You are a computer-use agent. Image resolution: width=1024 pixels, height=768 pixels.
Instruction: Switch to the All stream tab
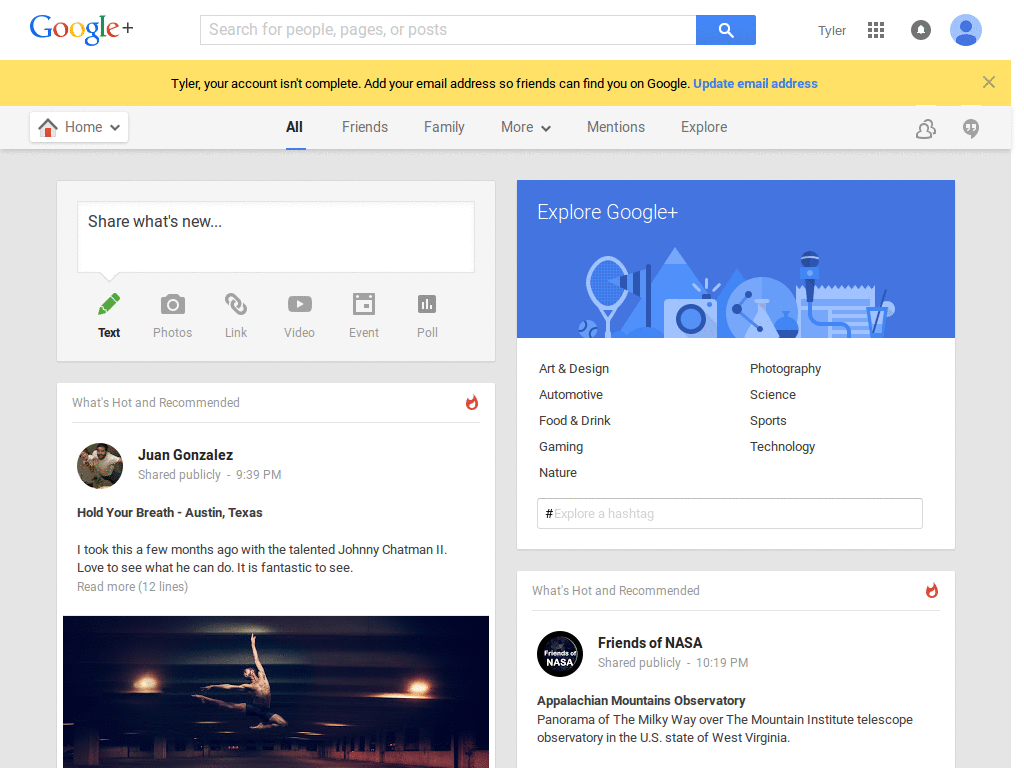coord(295,127)
